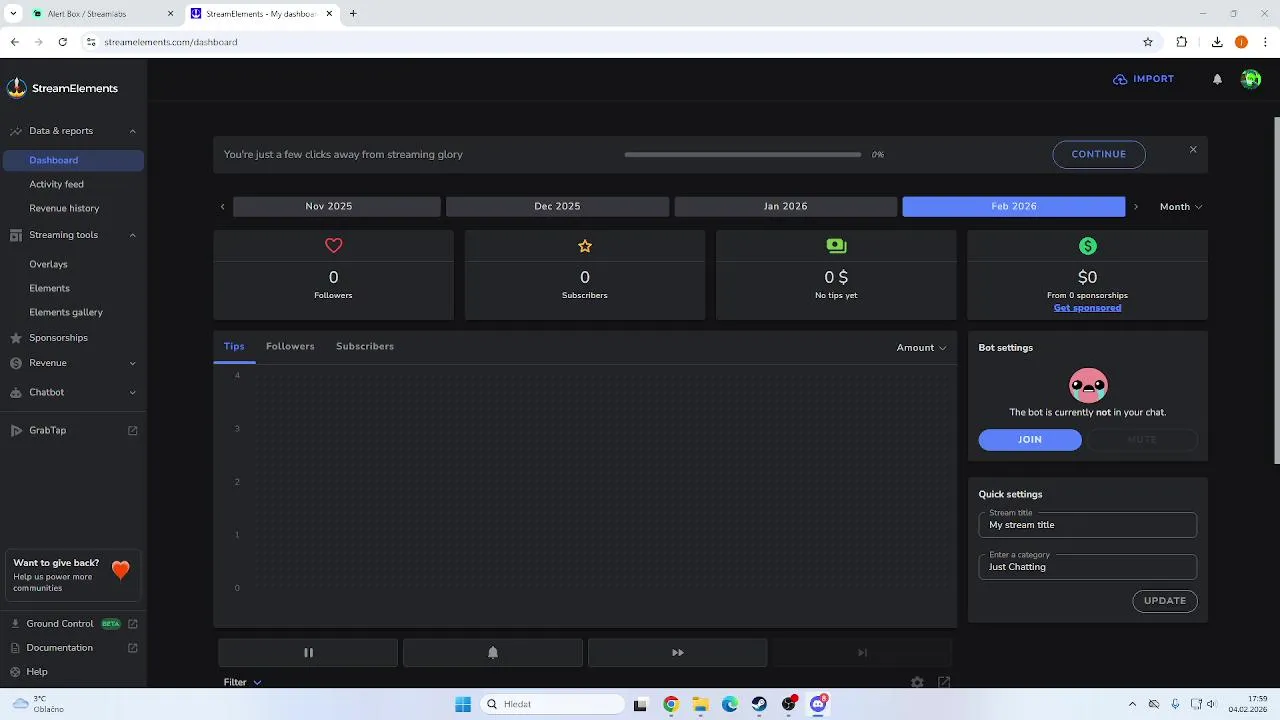Open Steam from taskbar
This screenshot has width=1280, height=720.
pyautogui.click(x=760, y=704)
